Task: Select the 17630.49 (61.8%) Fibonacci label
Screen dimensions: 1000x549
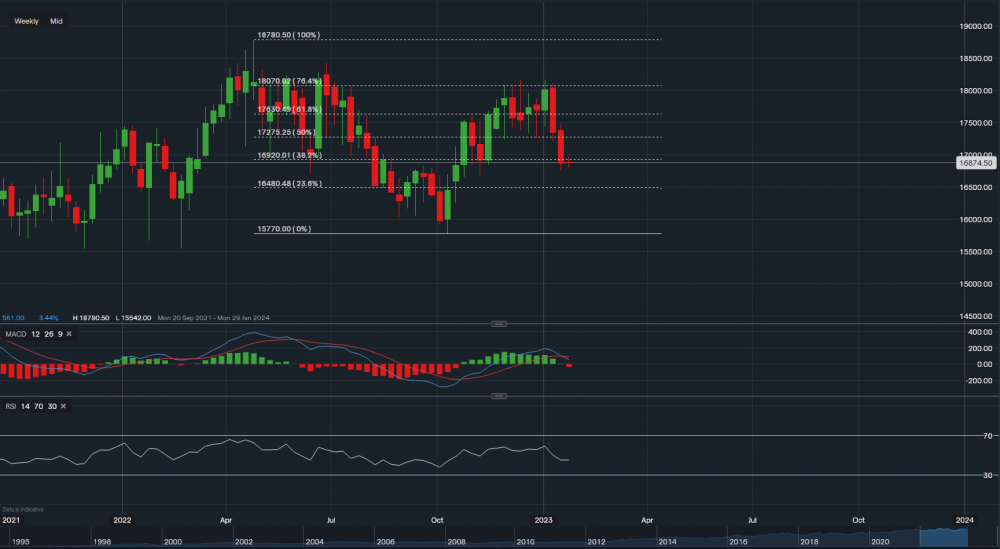Action: 289,110
